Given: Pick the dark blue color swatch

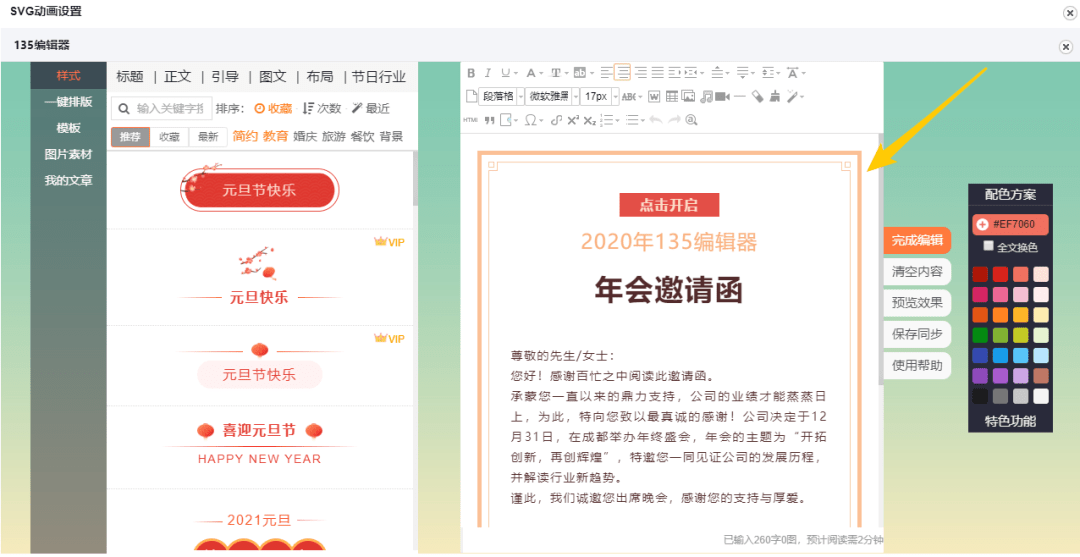Looking at the screenshot, I should point(980,355).
